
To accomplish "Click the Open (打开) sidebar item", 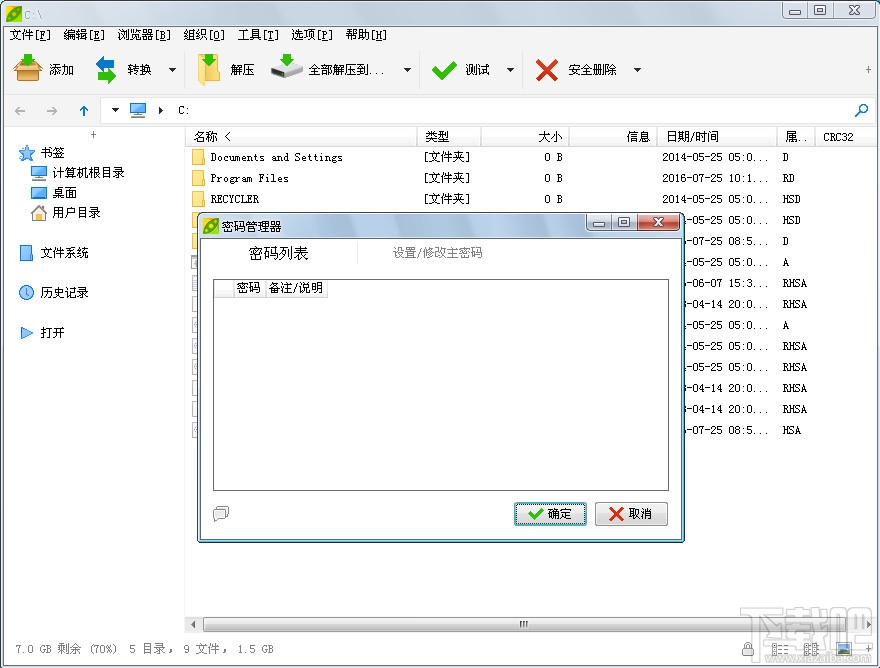I will (42, 333).
